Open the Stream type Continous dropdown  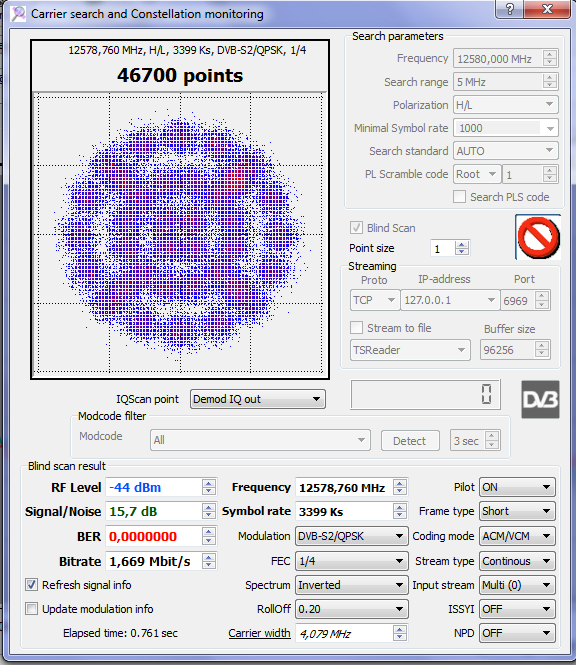[517, 561]
